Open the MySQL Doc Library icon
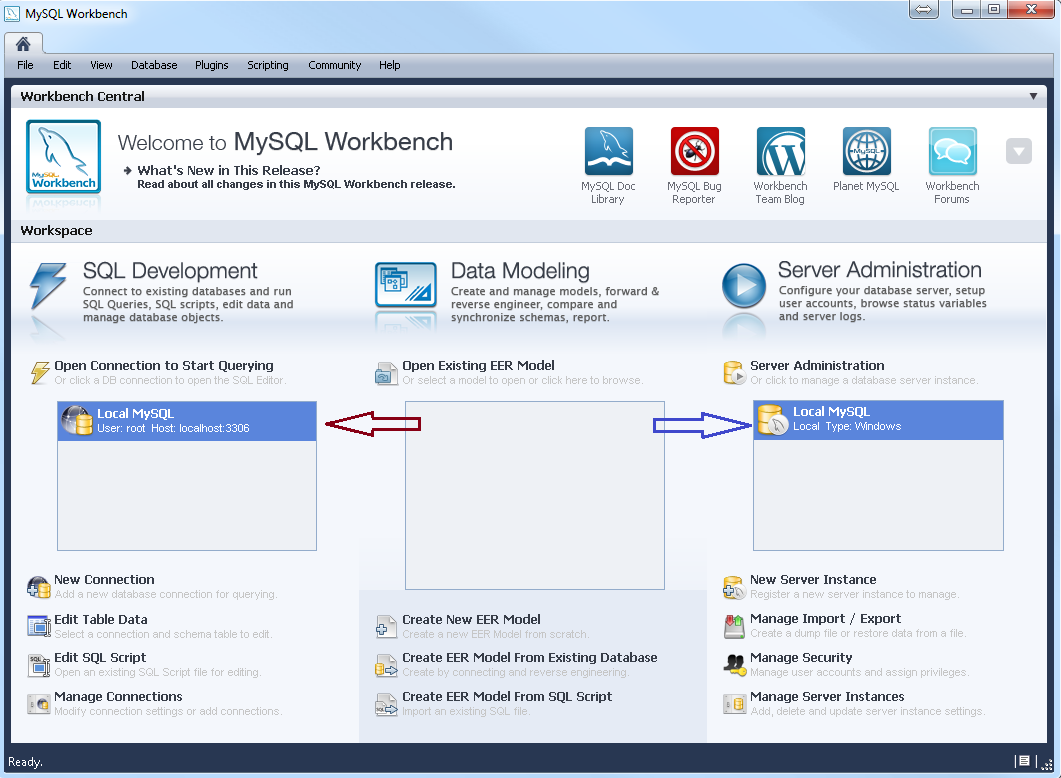This screenshot has height=778, width=1061. point(608,151)
